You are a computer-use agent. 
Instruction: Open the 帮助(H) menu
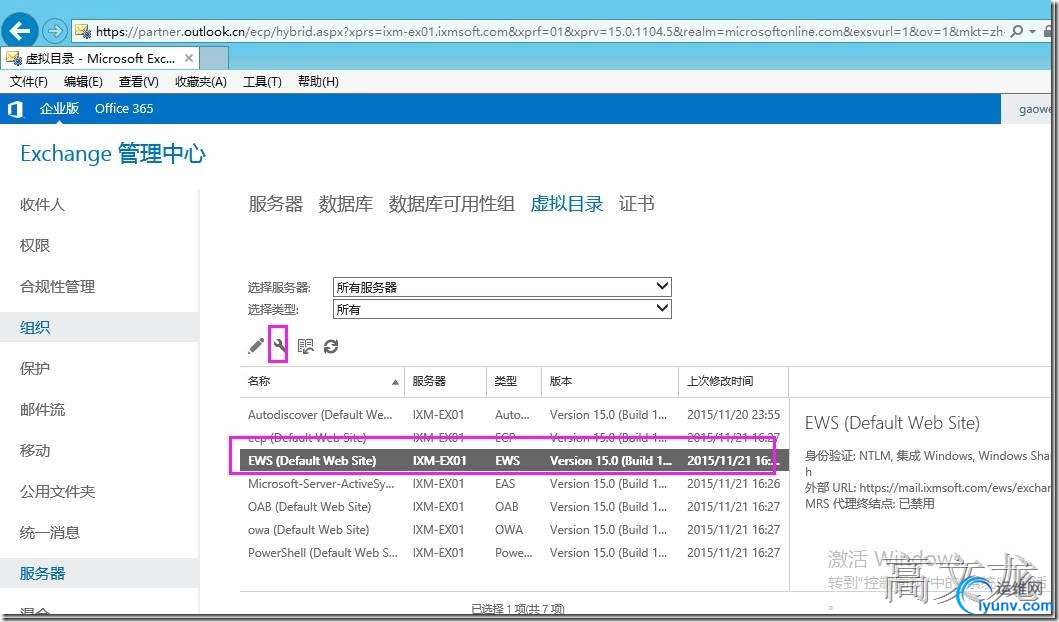coord(318,82)
